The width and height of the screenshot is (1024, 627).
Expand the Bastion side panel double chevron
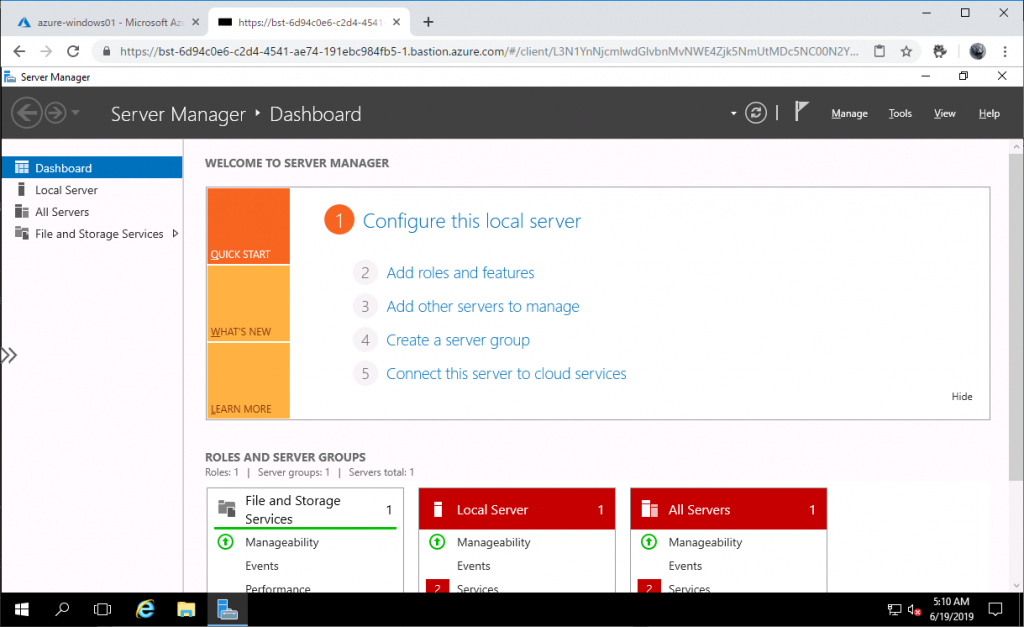9,355
